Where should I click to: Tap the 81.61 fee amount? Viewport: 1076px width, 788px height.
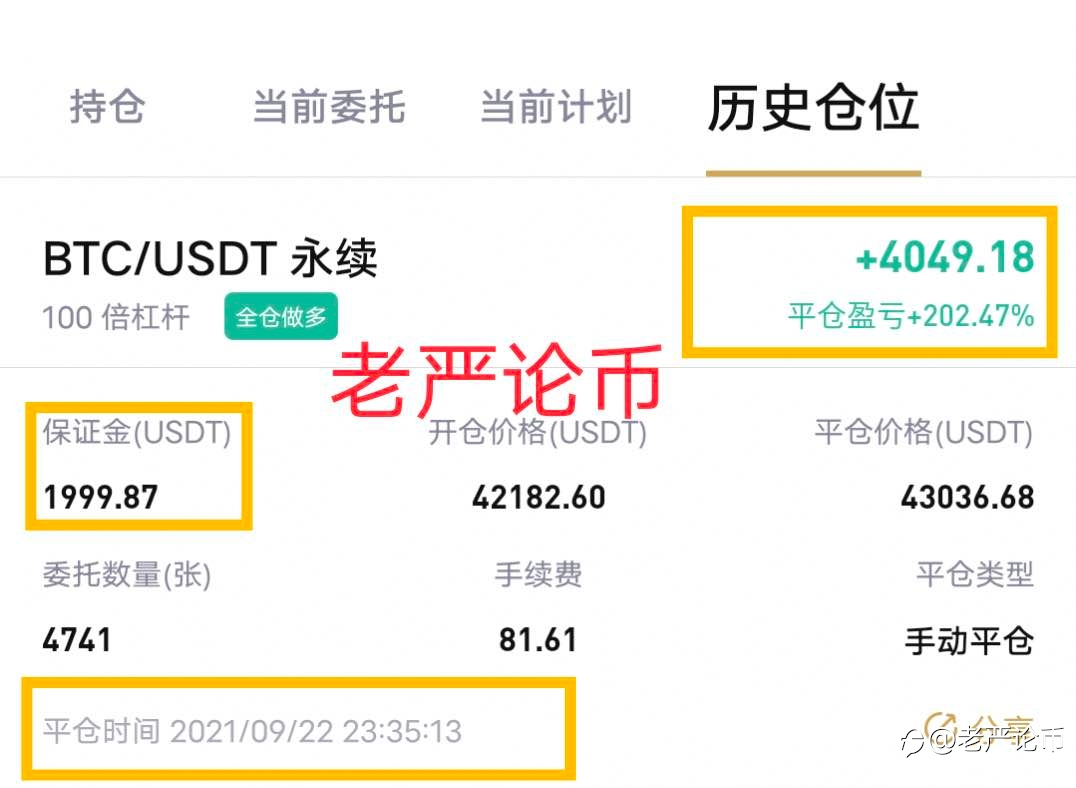click(537, 640)
